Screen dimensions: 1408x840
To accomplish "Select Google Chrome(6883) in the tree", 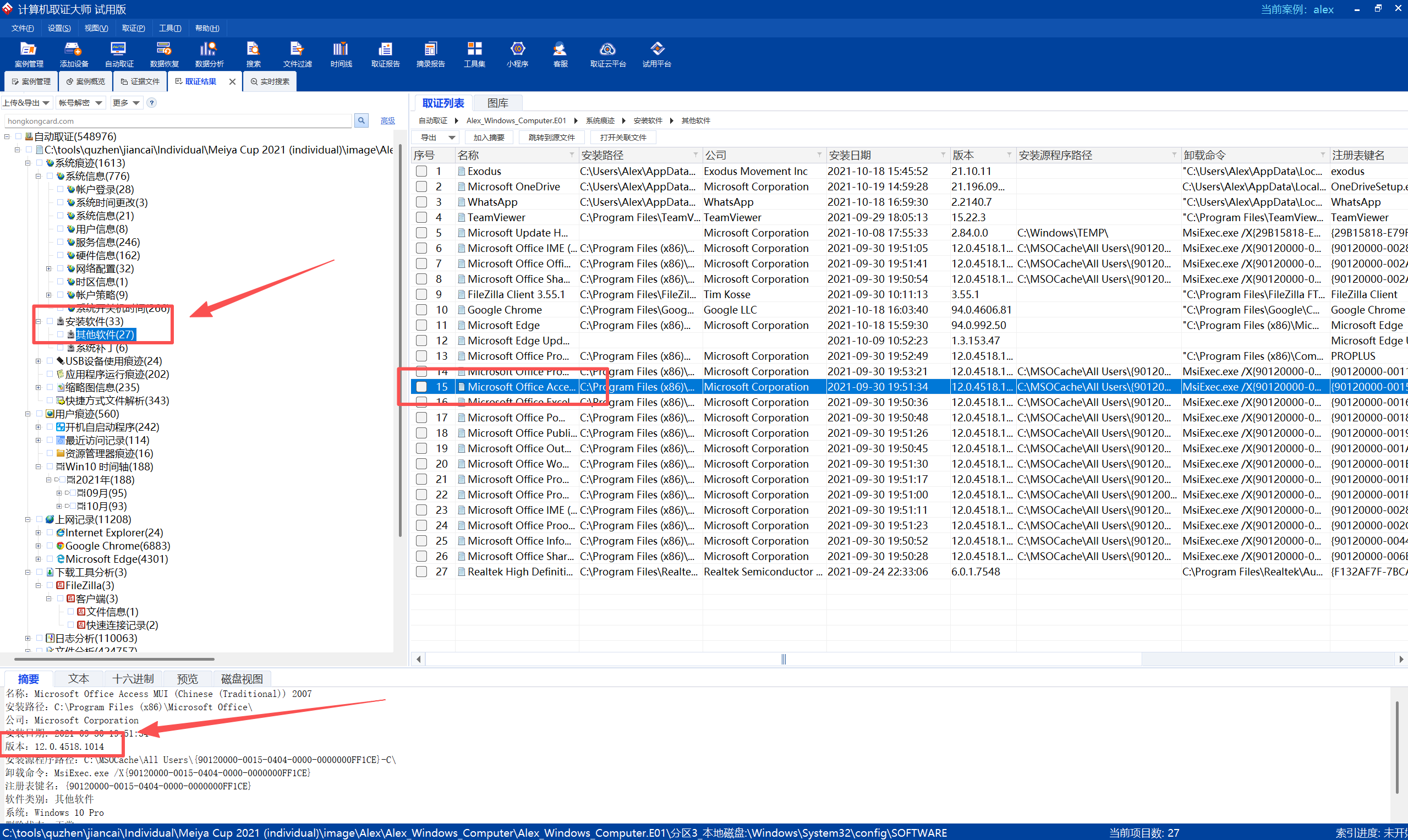I will pos(117,546).
